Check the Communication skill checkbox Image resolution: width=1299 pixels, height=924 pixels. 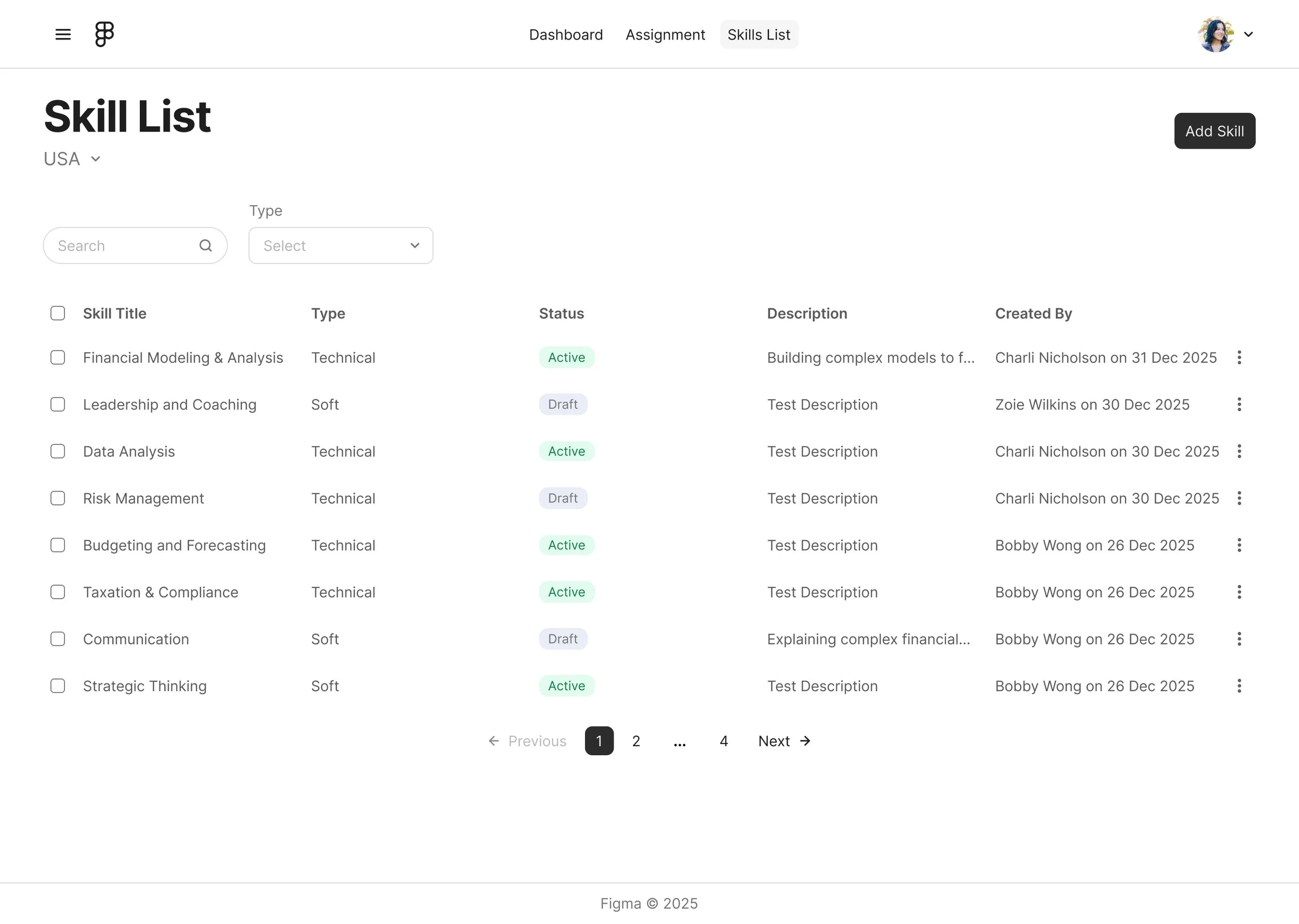click(x=58, y=639)
